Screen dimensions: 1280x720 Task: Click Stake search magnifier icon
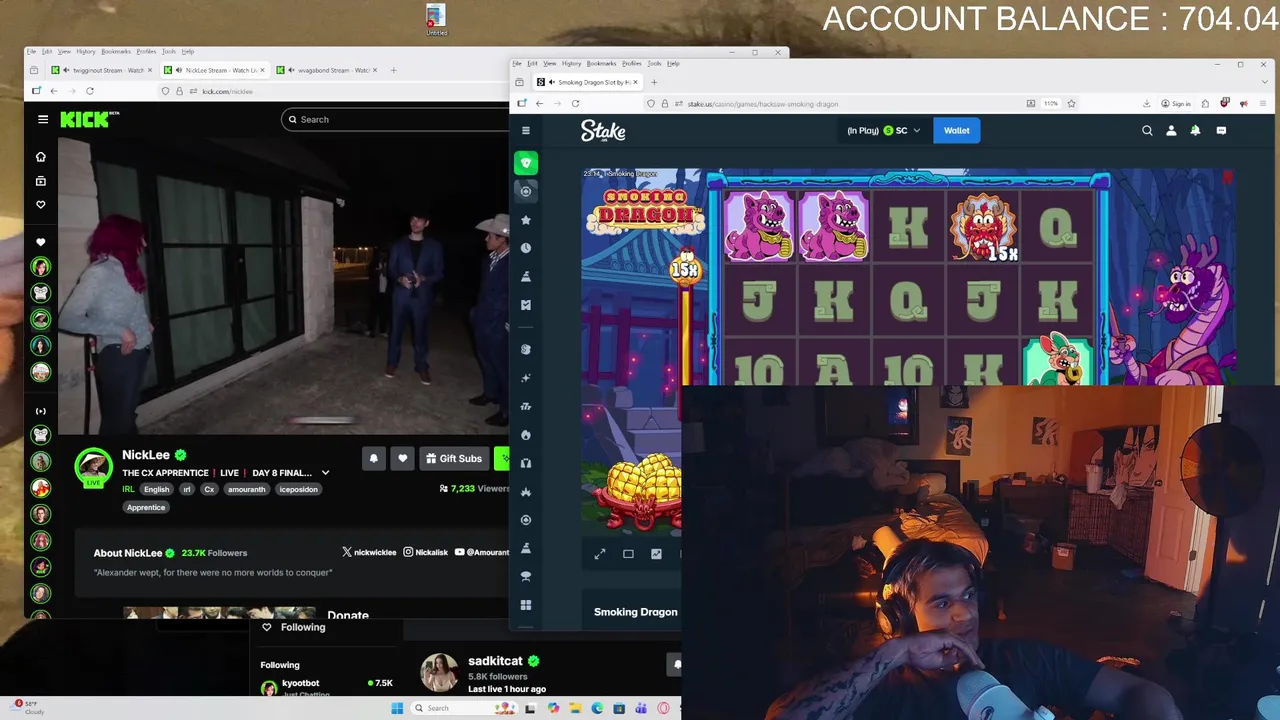coord(1147,130)
